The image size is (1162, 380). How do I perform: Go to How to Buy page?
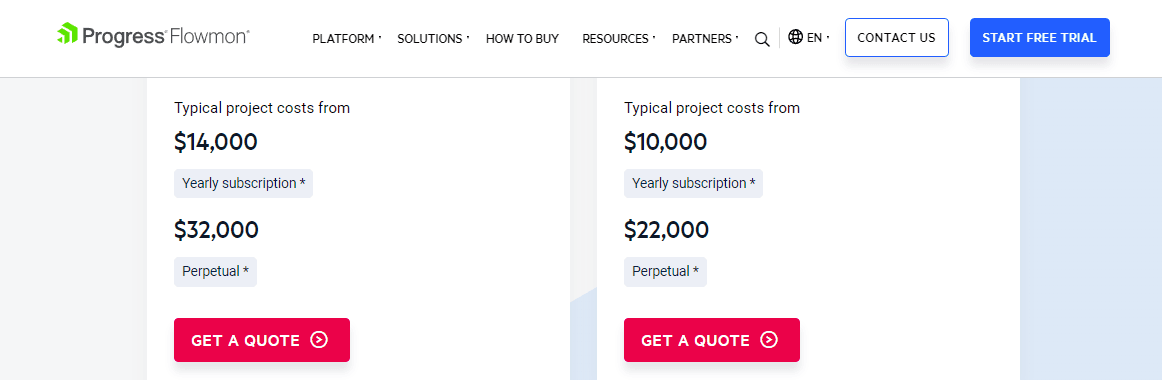pos(522,39)
